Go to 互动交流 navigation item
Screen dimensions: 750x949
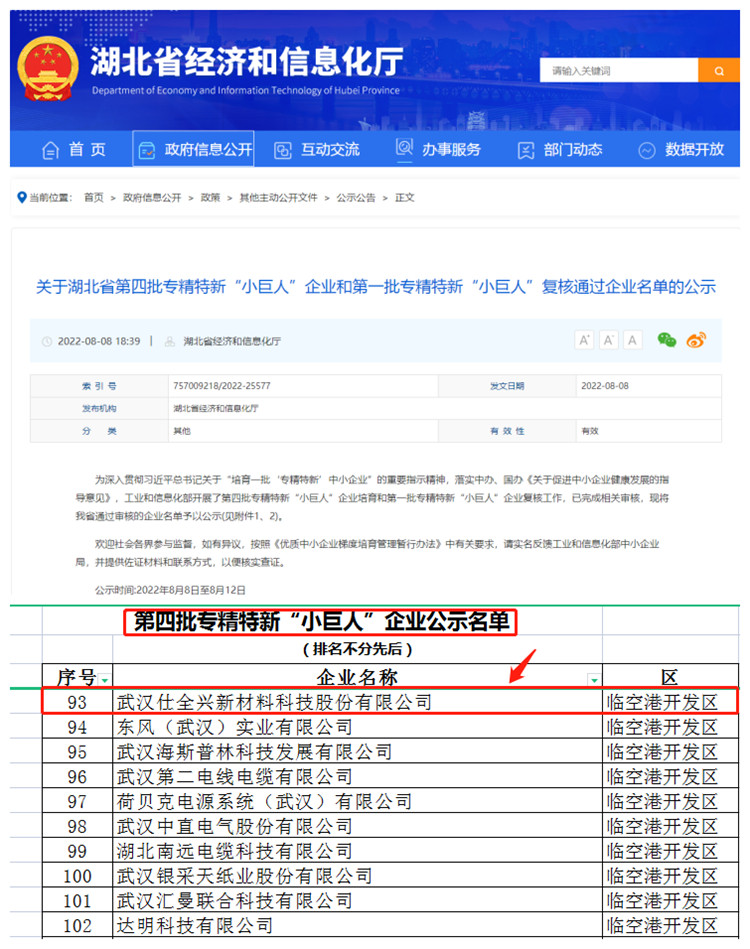pos(317,149)
